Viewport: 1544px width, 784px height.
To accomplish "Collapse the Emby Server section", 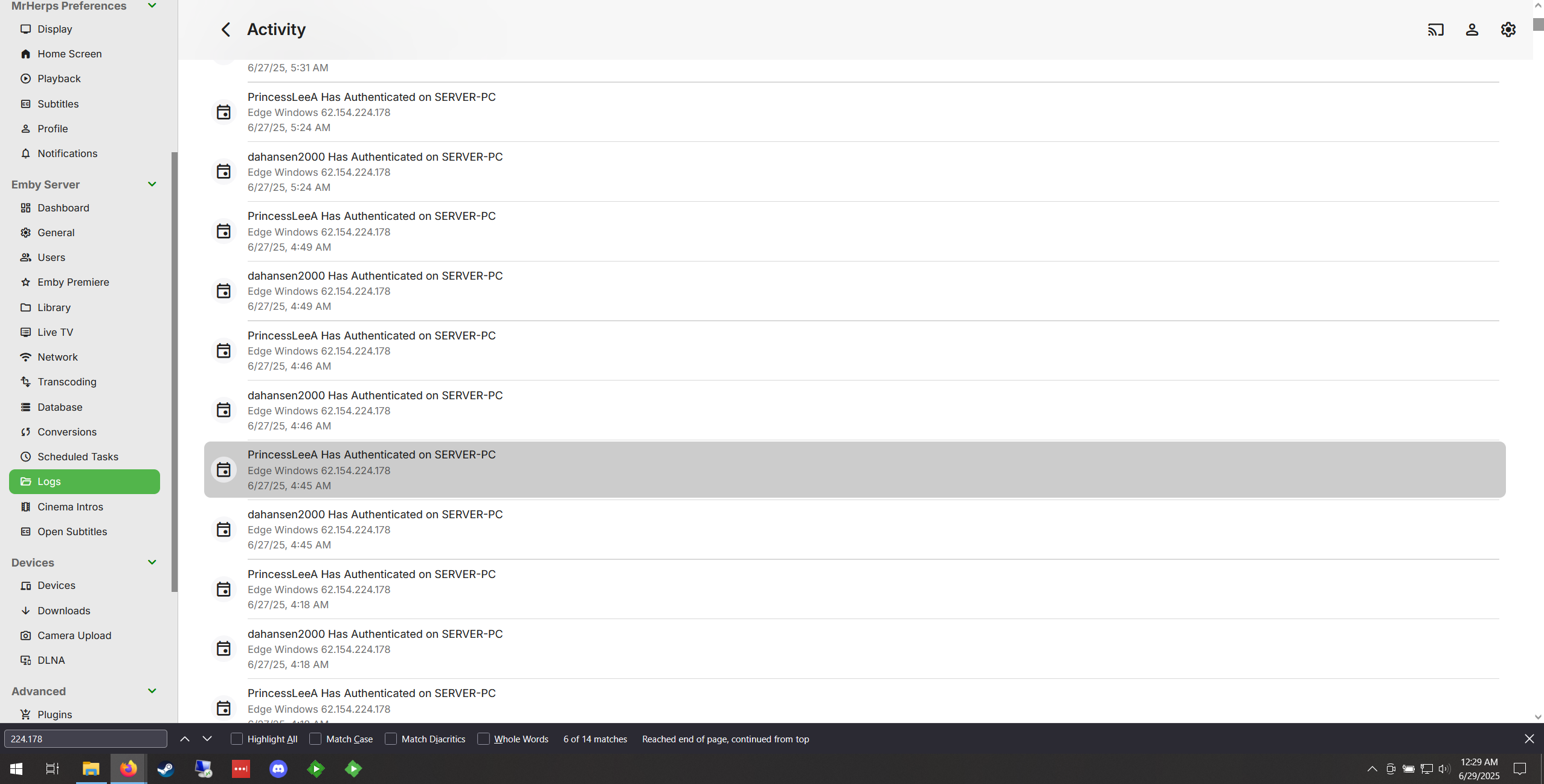I will click(152, 184).
